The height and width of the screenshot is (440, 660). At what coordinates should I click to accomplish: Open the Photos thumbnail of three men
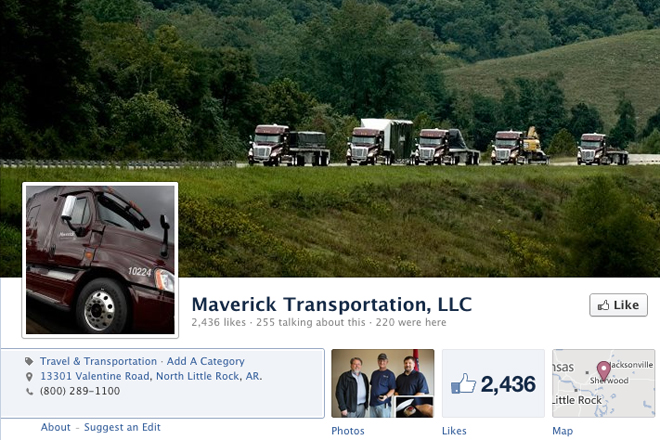(383, 383)
